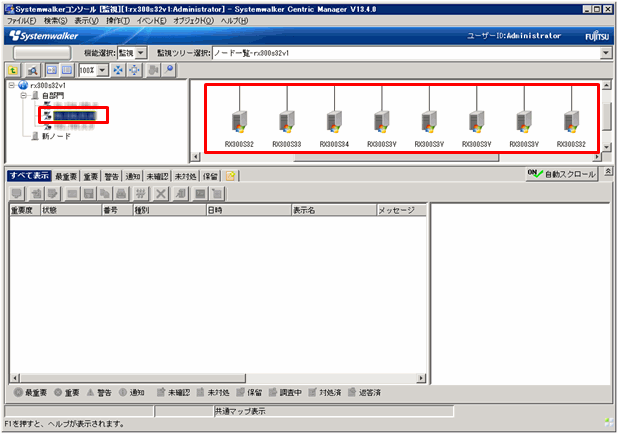Sort by the 番号 column header
The image size is (618, 434).
tap(117, 210)
